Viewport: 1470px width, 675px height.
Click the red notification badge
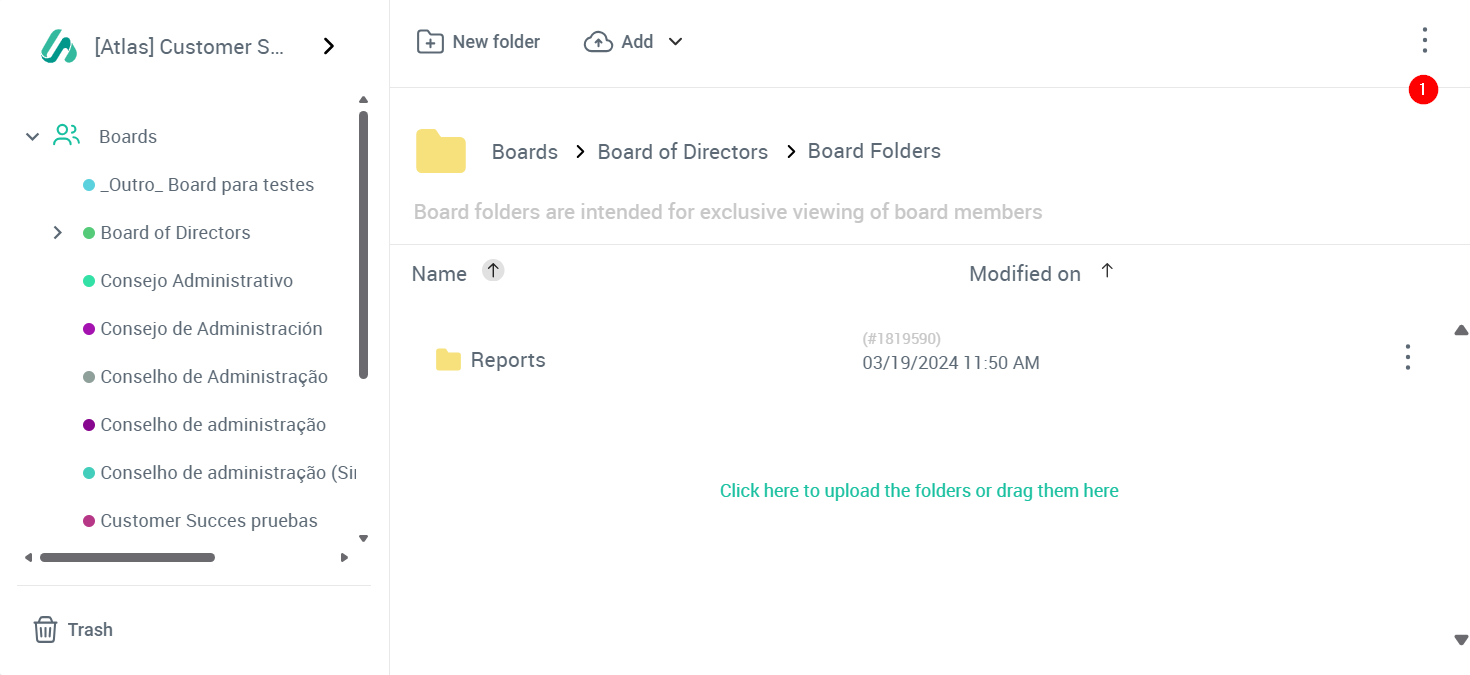click(x=1423, y=90)
